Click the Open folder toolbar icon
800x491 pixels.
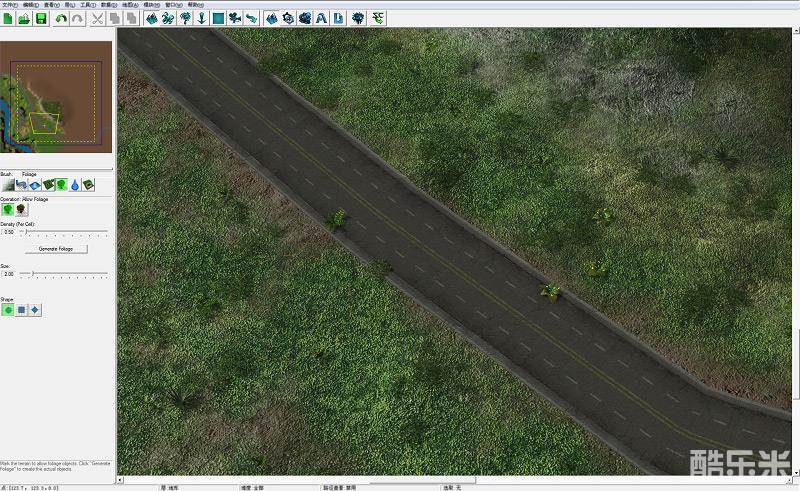tap(25, 18)
